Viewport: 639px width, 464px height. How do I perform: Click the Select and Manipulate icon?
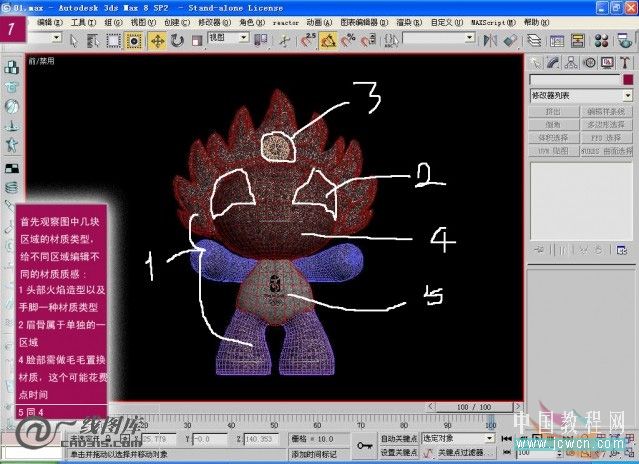[285, 40]
